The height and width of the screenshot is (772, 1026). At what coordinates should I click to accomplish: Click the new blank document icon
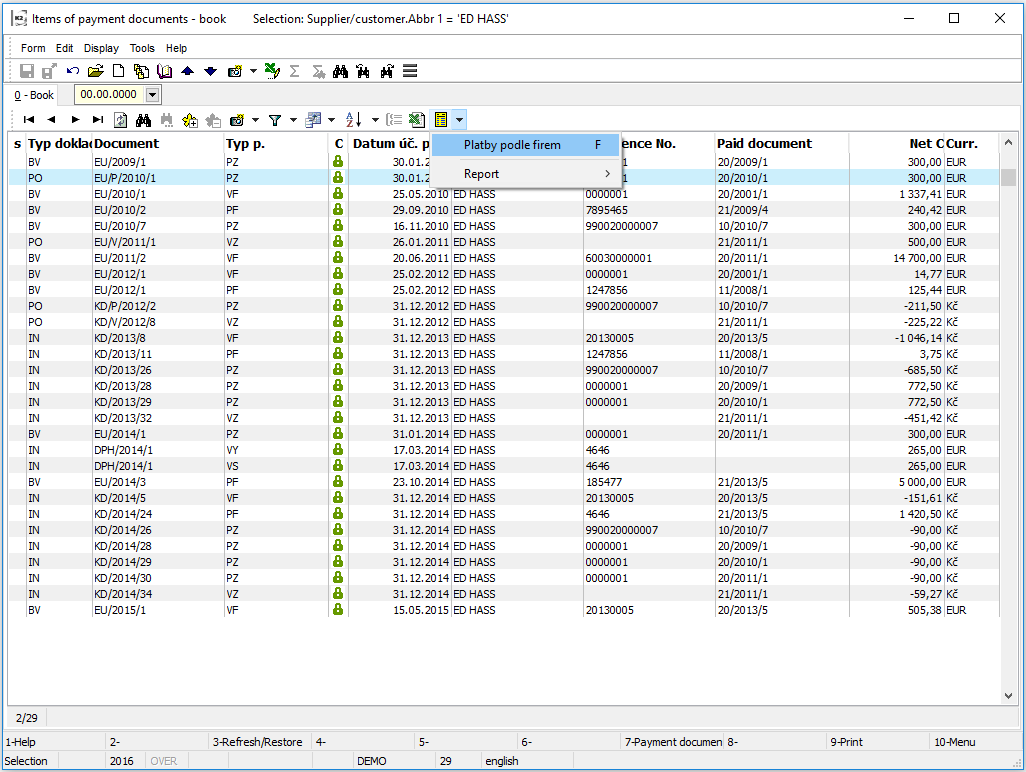tap(118, 71)
